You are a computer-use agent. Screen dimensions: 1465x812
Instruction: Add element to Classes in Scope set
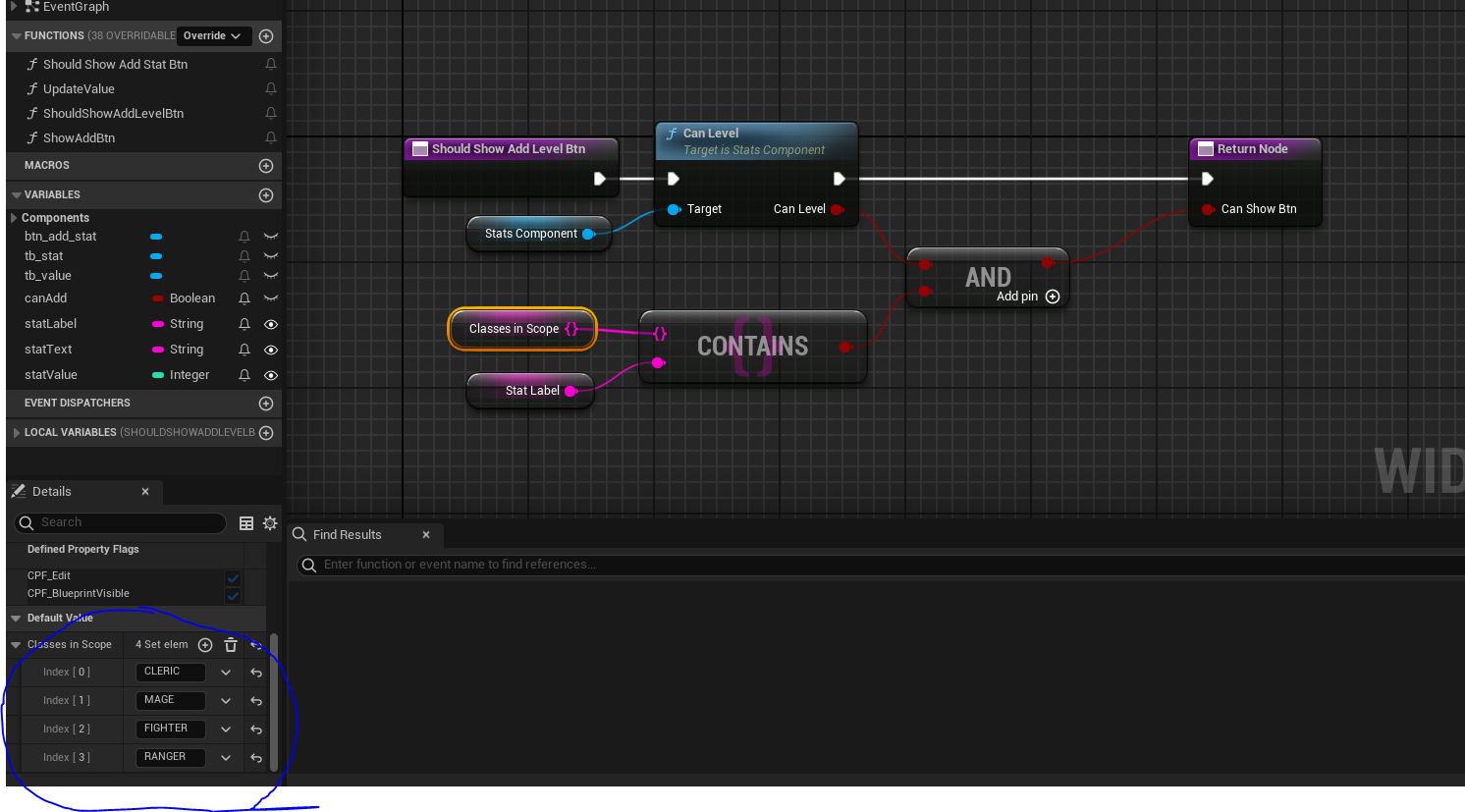coord(205,645)
